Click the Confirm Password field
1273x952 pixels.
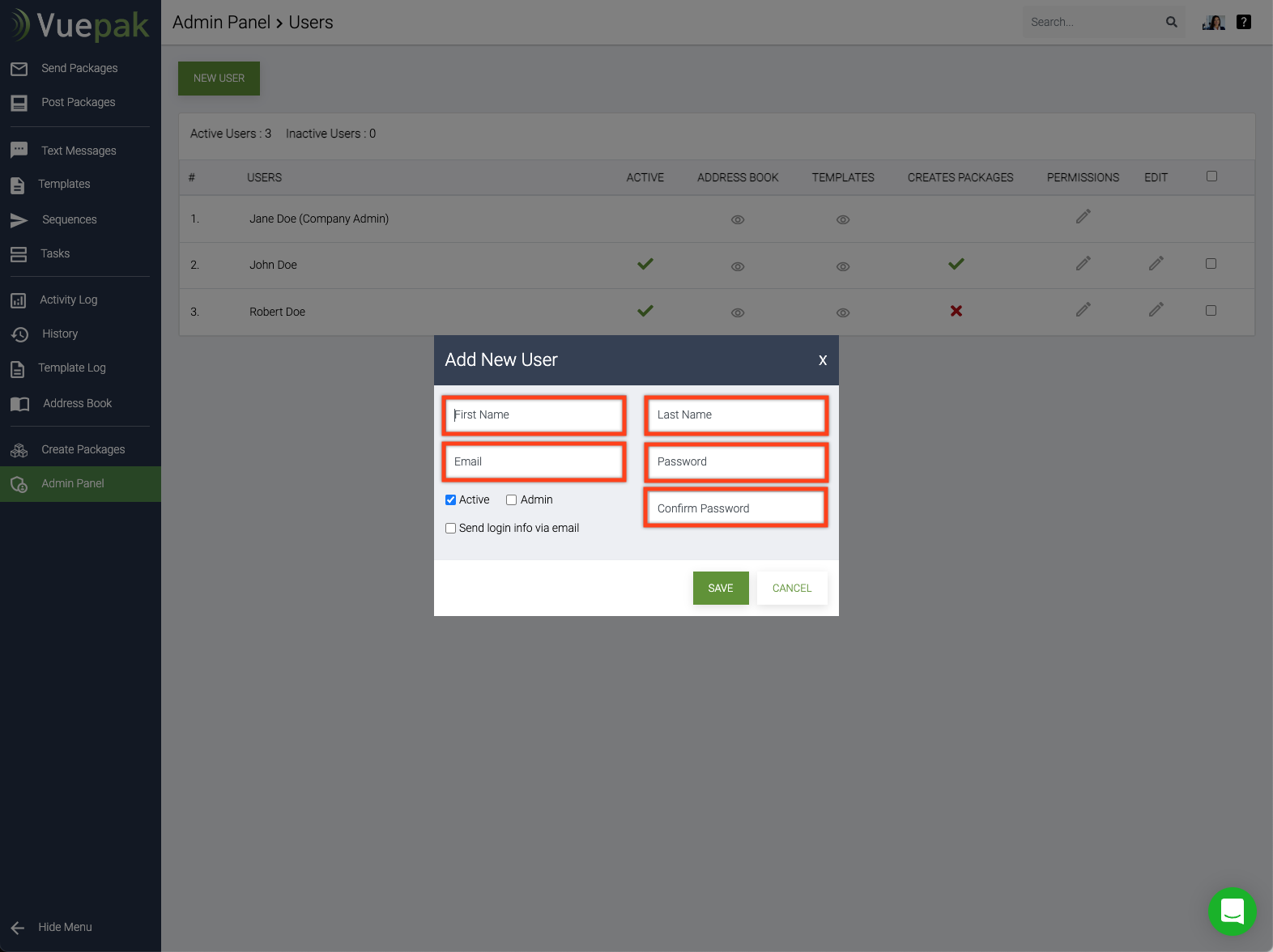[735, 508]
